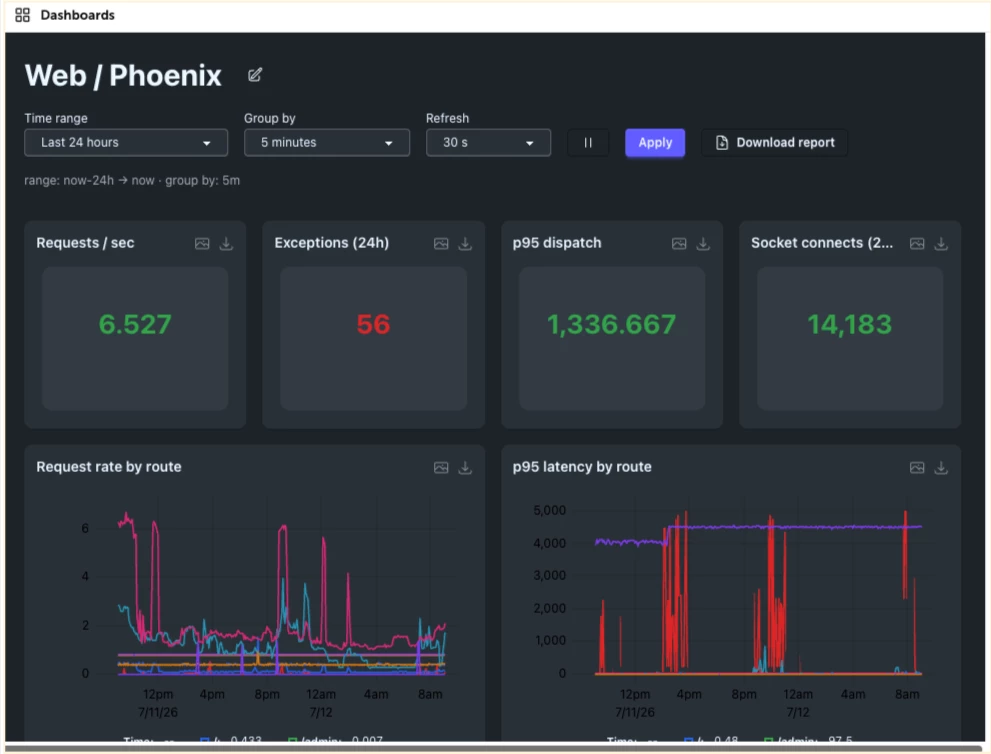
Task: Click the Socket connects panel title
Action: pos(822,243)
